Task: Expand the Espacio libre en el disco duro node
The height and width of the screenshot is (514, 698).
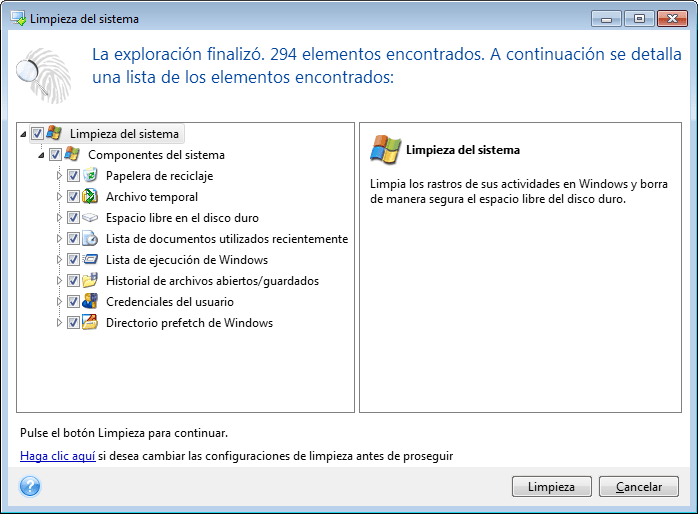Action: [60, 218]
